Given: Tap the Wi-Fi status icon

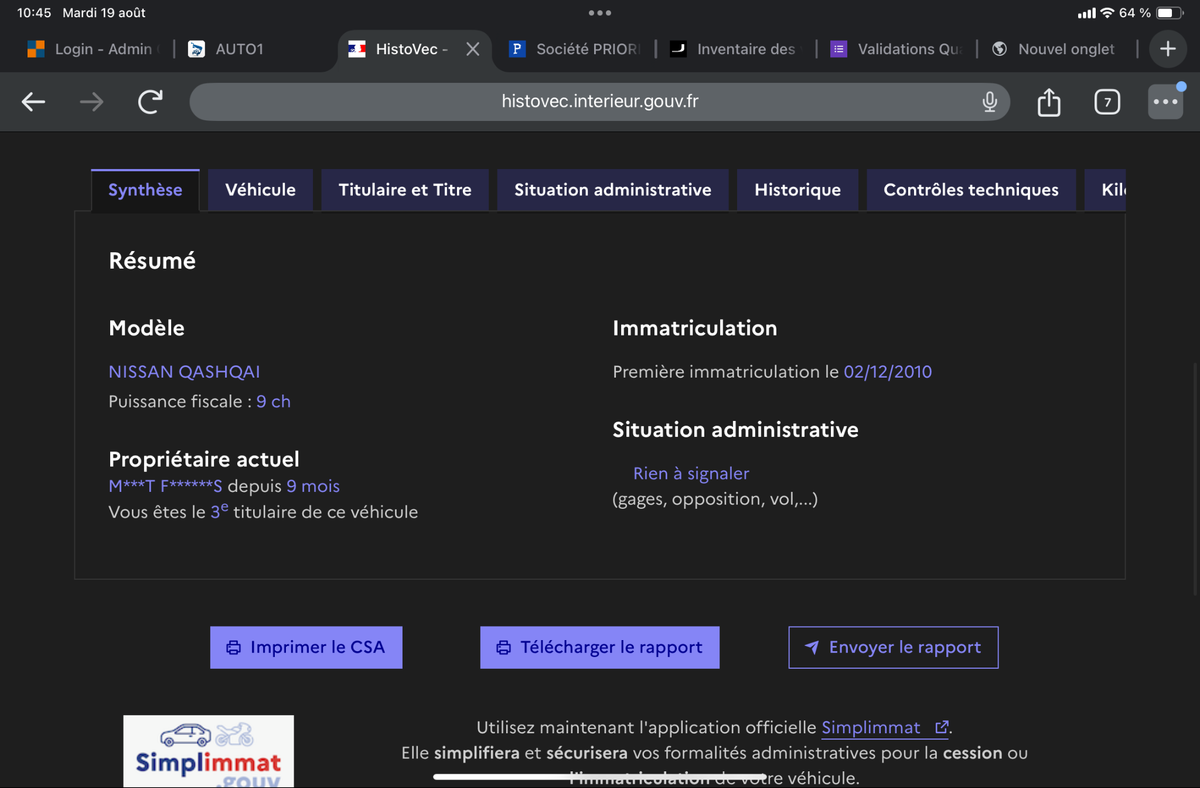Looking at the screenshot, I should (1107, 13).
